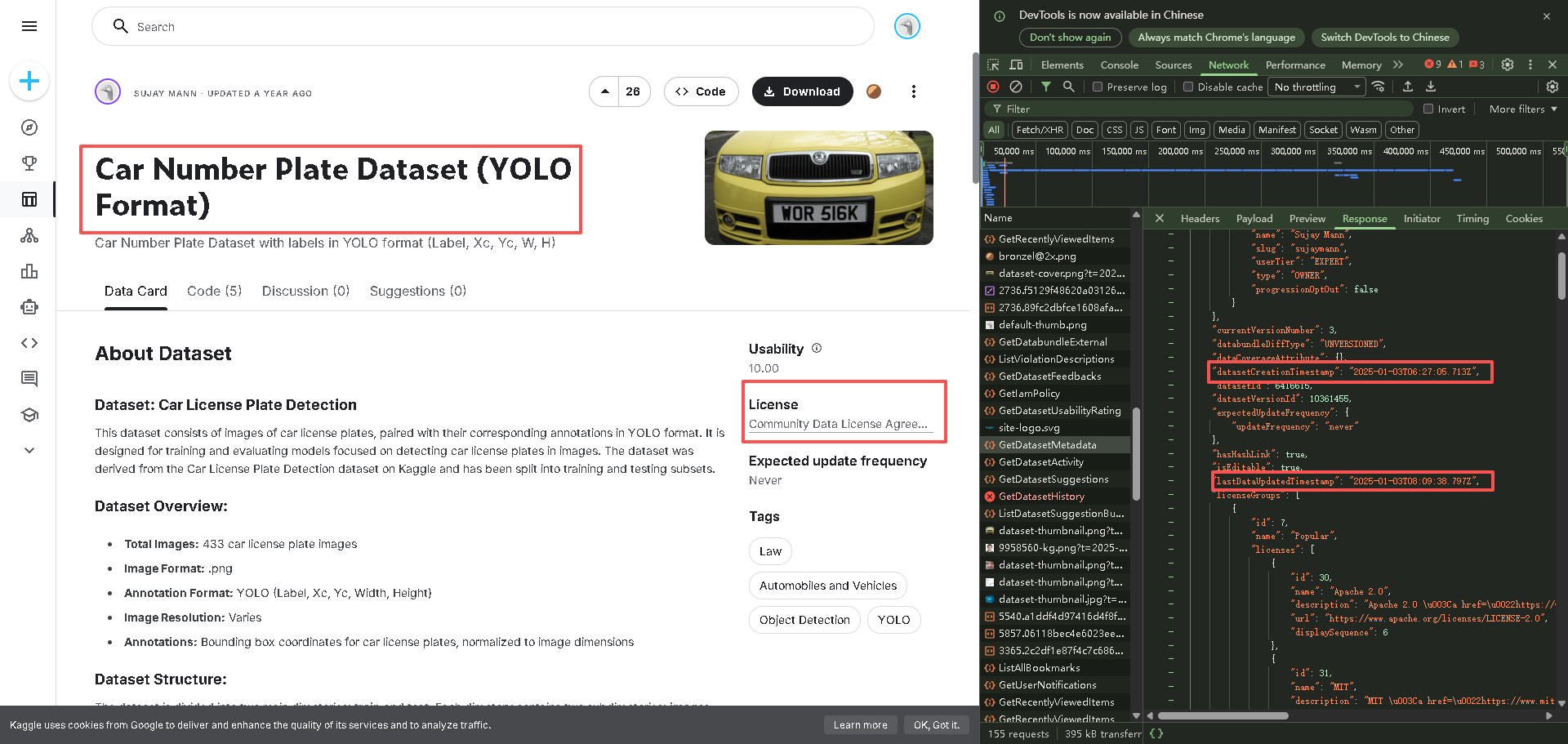This screenshot has width=1568, height=744.
Task: Open the robot icon in sidebar
Action: click(29, 307)
